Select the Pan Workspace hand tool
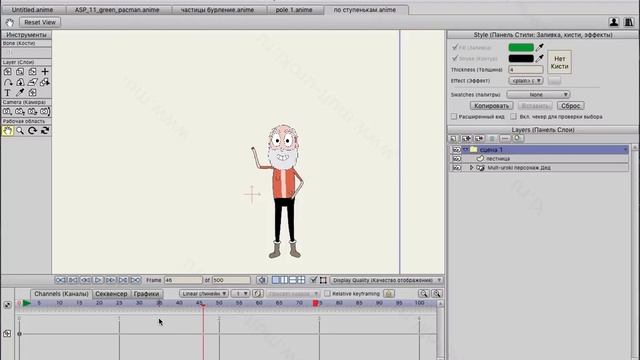Image resolution: width=640 pixels, height=360 pixels. point(7,131)
